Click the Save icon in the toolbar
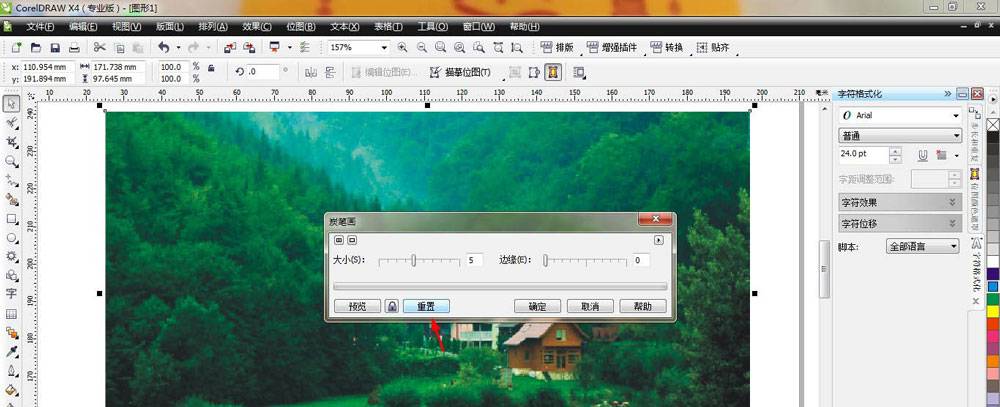 (55, 47)
